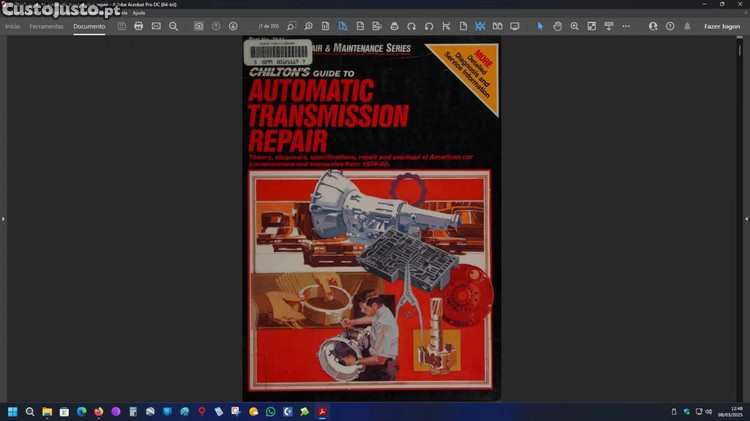Activate the arrow Selection tool
Viewport: 750px width, 421px height.
click(541, 26)
